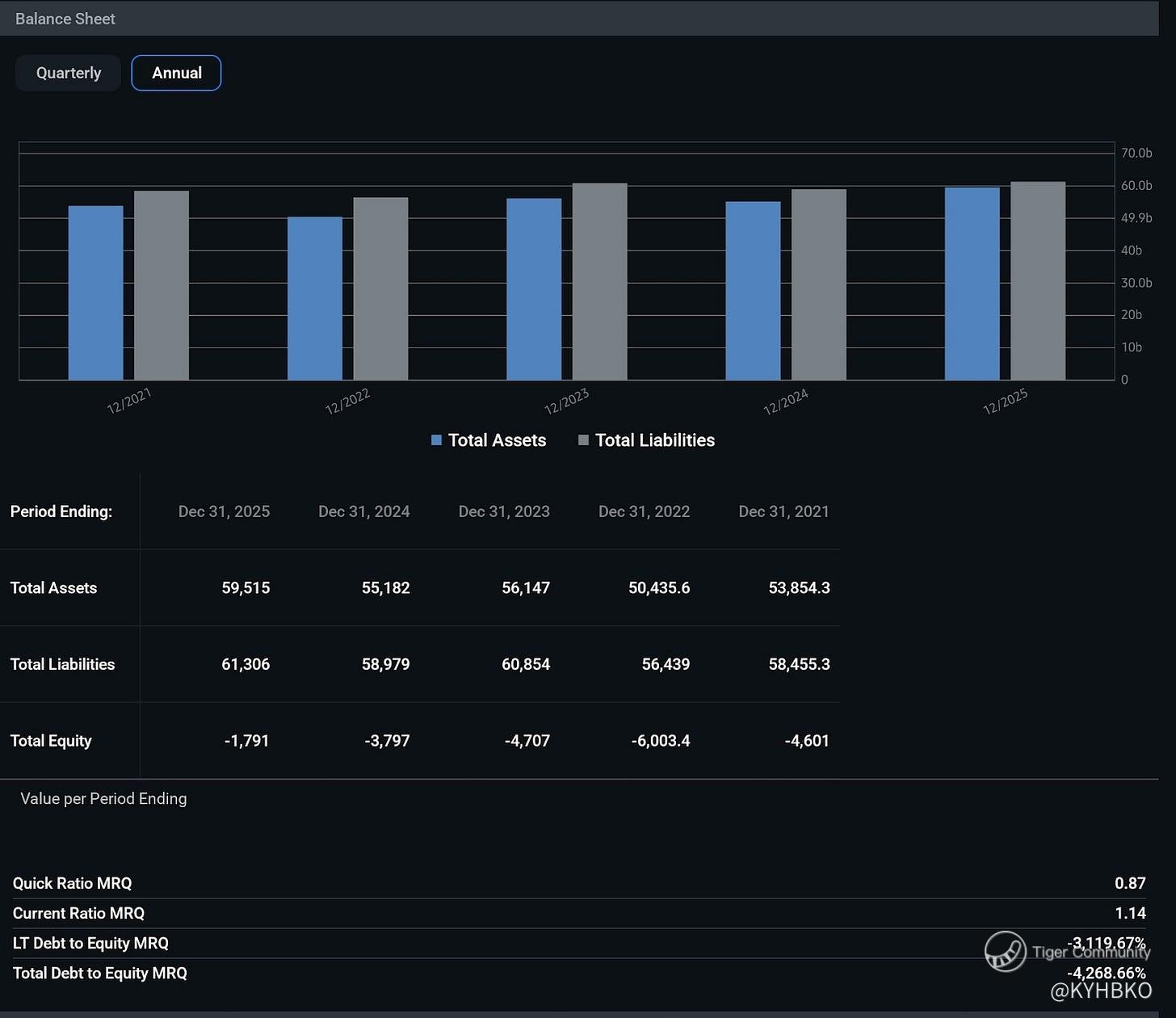Click the Quick Ratio value 0.87
The image size is (1176, 1018).
(x=1130, y=883)
